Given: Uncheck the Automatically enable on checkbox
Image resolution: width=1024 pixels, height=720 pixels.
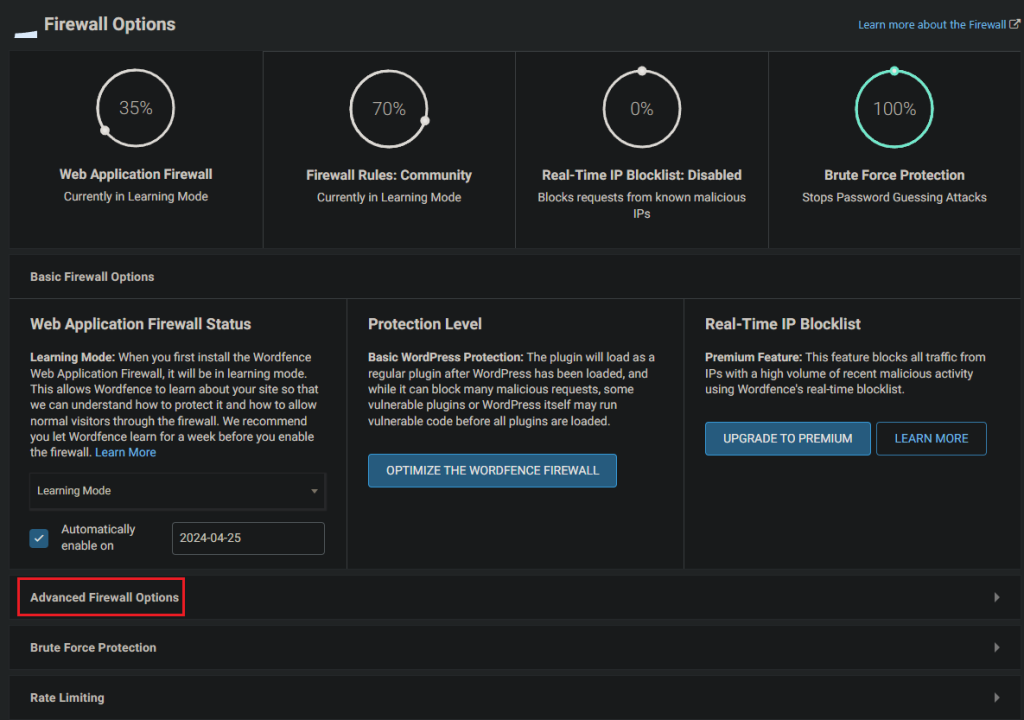Looking at the screenshot, I should (38, 538).
